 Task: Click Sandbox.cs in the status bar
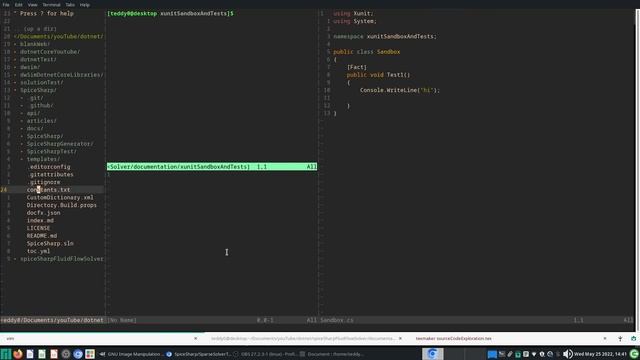pyautogui.click(x=337, y=320)
